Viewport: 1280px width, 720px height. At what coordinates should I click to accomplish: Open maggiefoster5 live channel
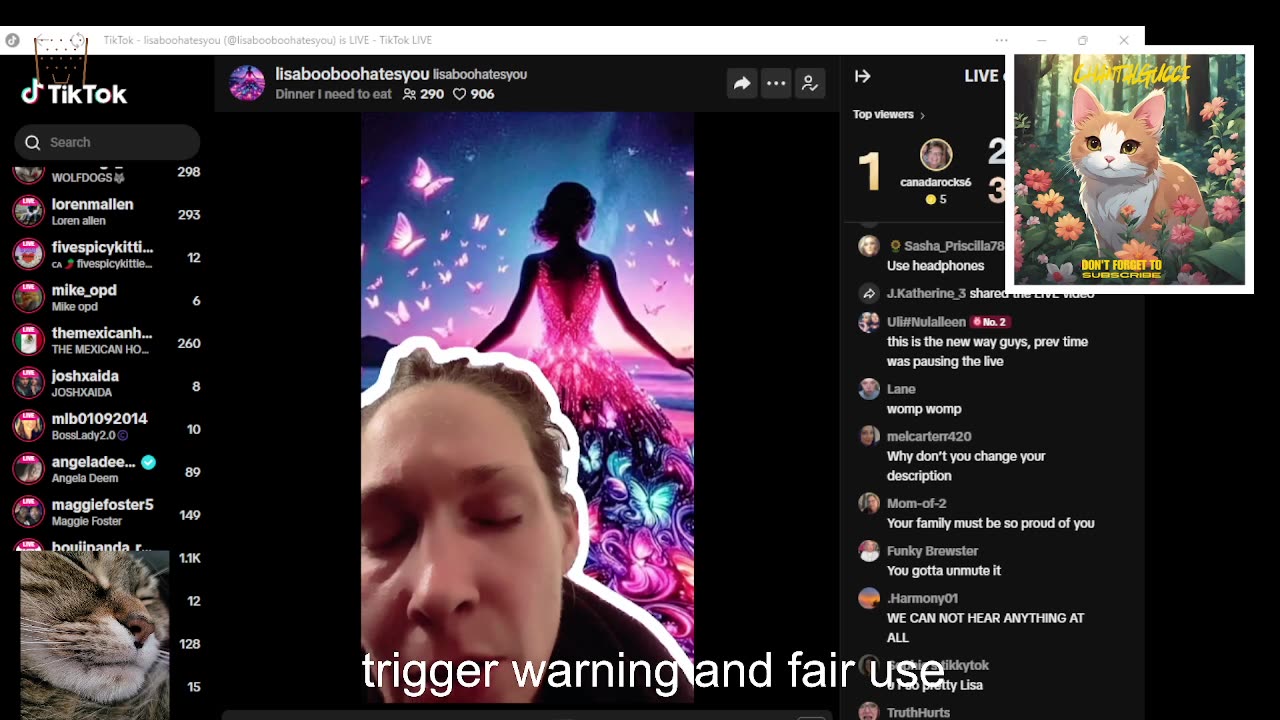pyautogui.click(x=107, y=512)
